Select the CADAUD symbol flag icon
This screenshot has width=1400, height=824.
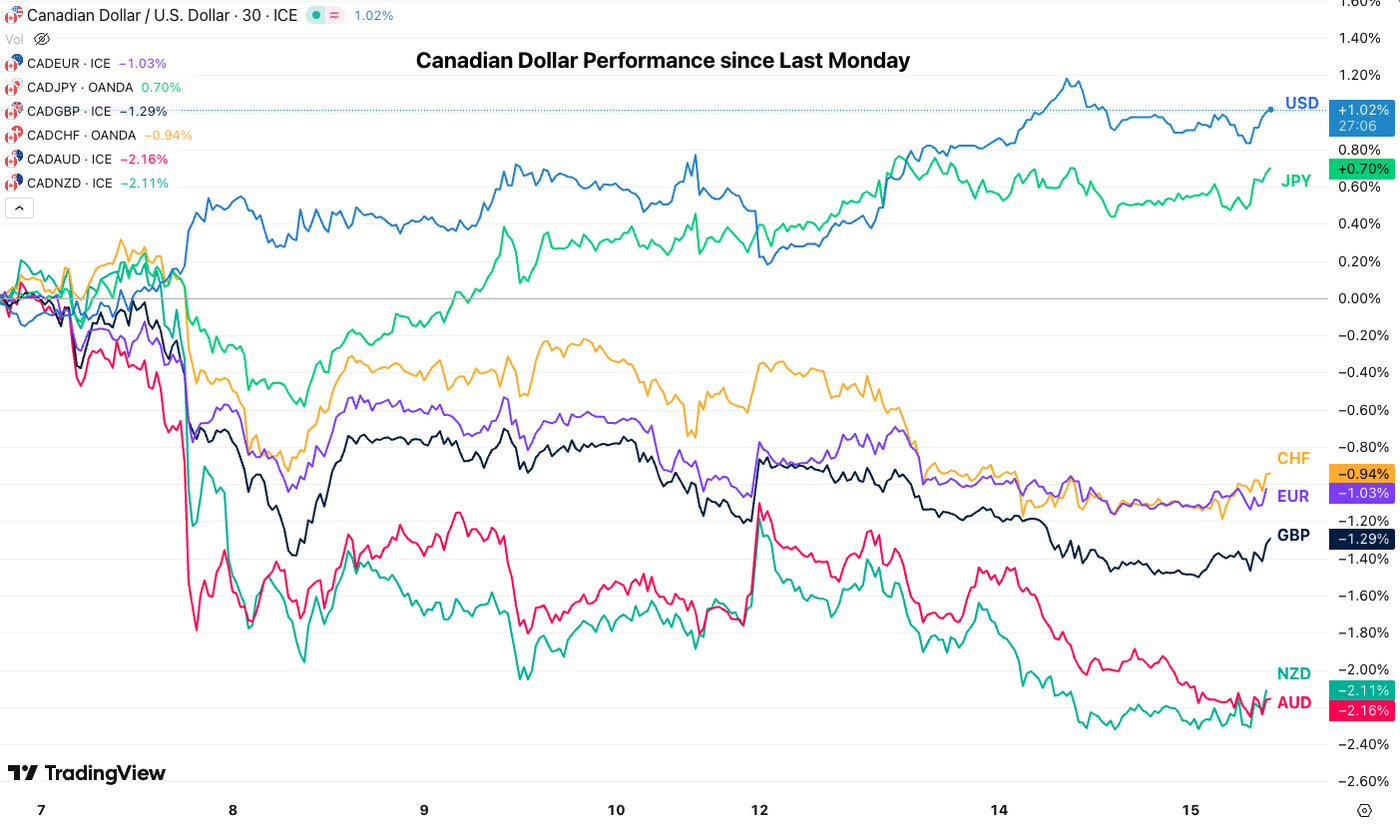(12, 159)
